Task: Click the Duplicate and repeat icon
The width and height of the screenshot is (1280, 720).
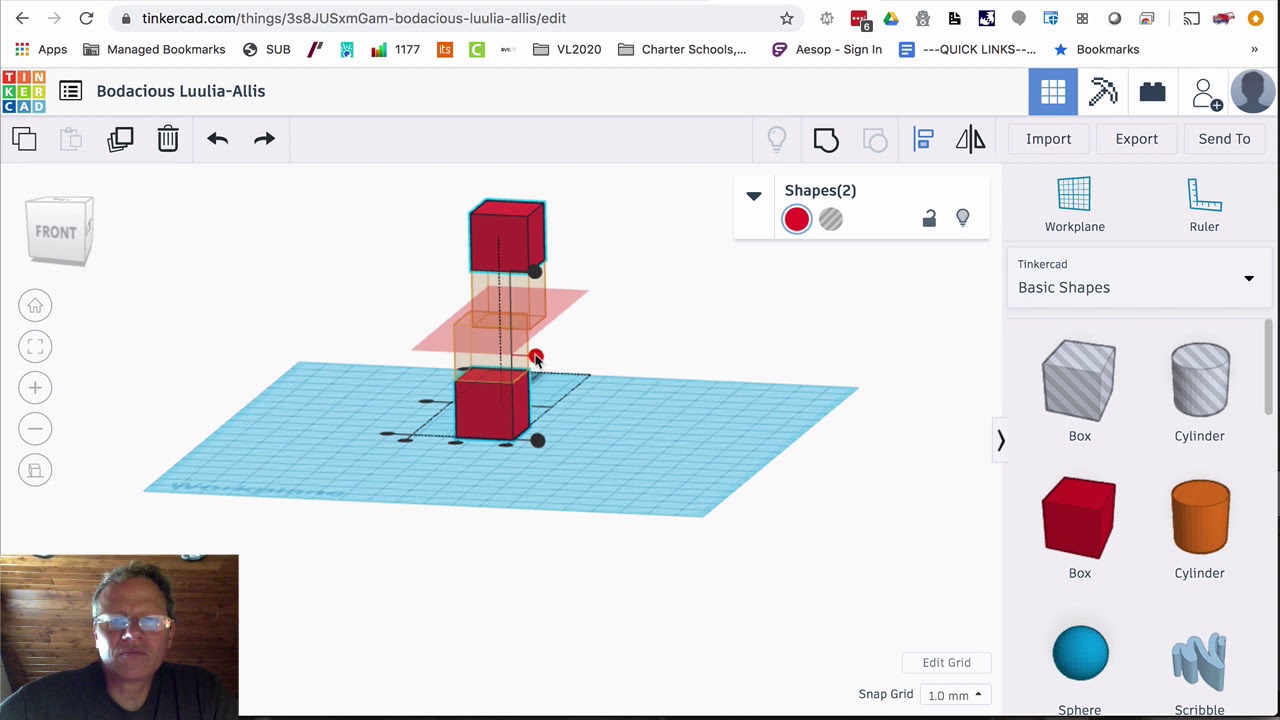Action: (x=120, y=139)
